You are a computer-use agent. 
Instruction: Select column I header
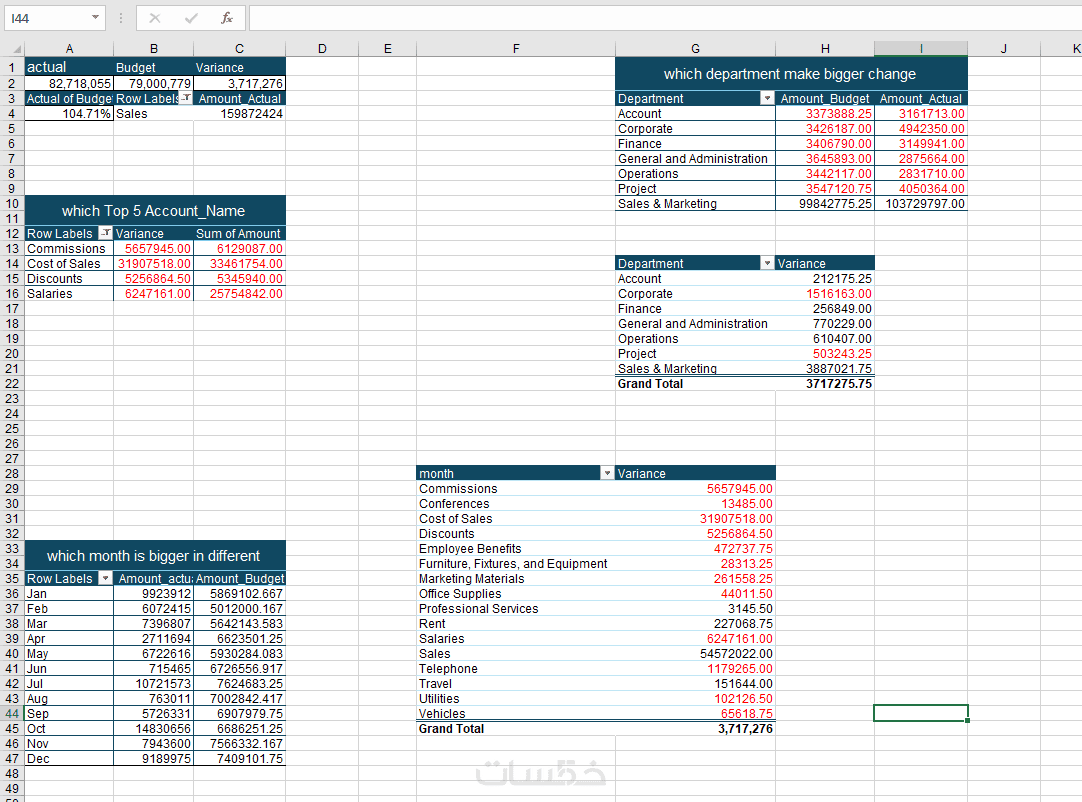coord(921,48)
